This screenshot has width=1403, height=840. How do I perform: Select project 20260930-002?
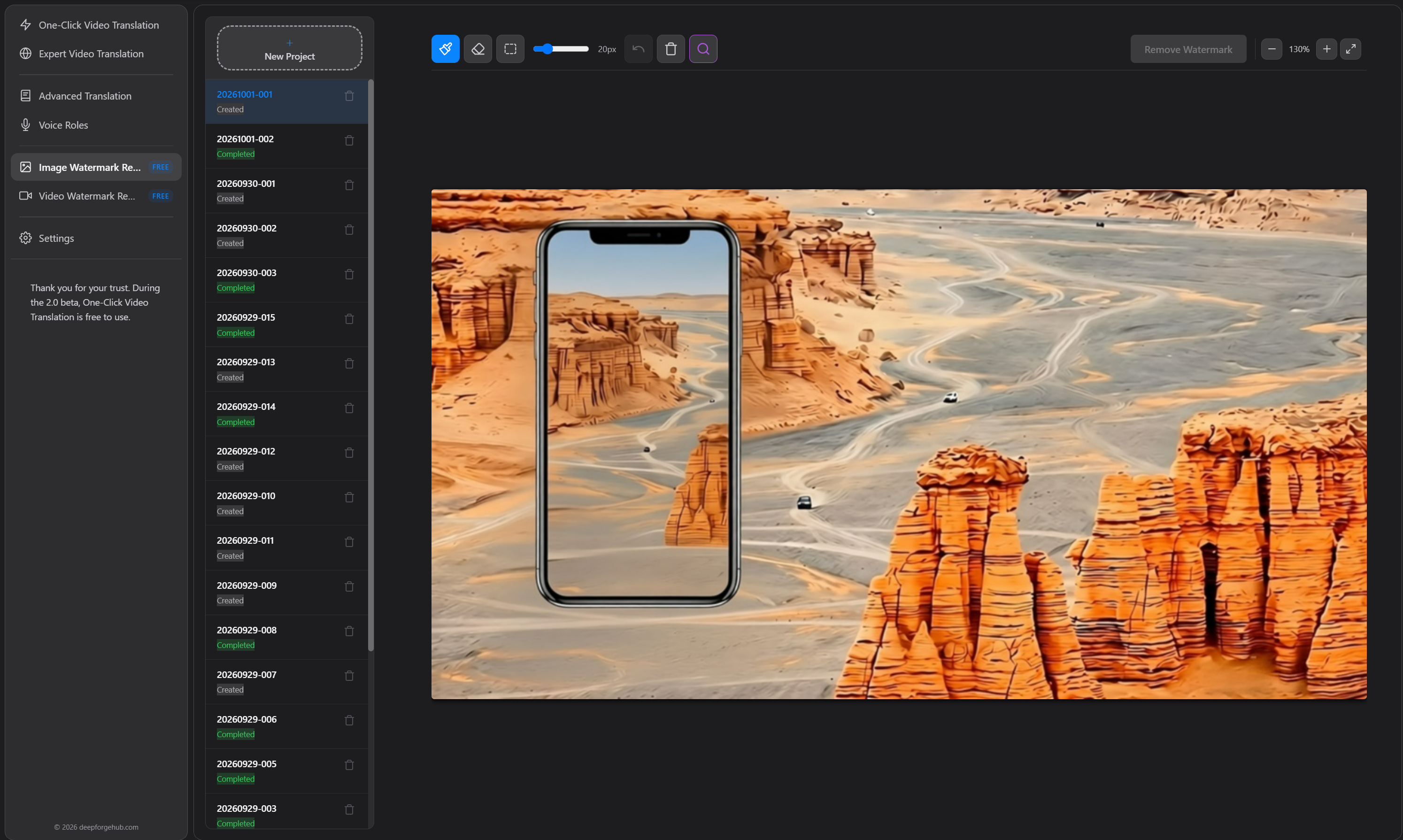(286, 235)
